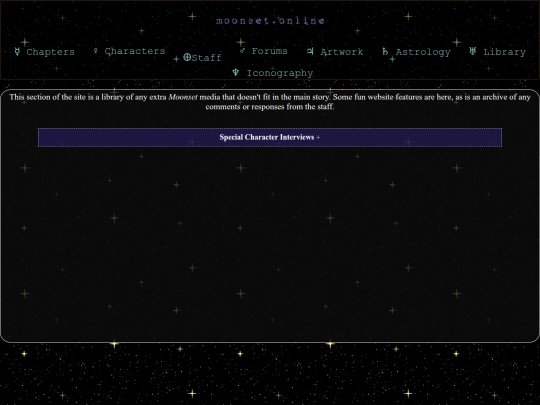The width and height of the screenshot is (540, 405).
Task: Open the Astrology page
Action: click(x=423, y=52)
